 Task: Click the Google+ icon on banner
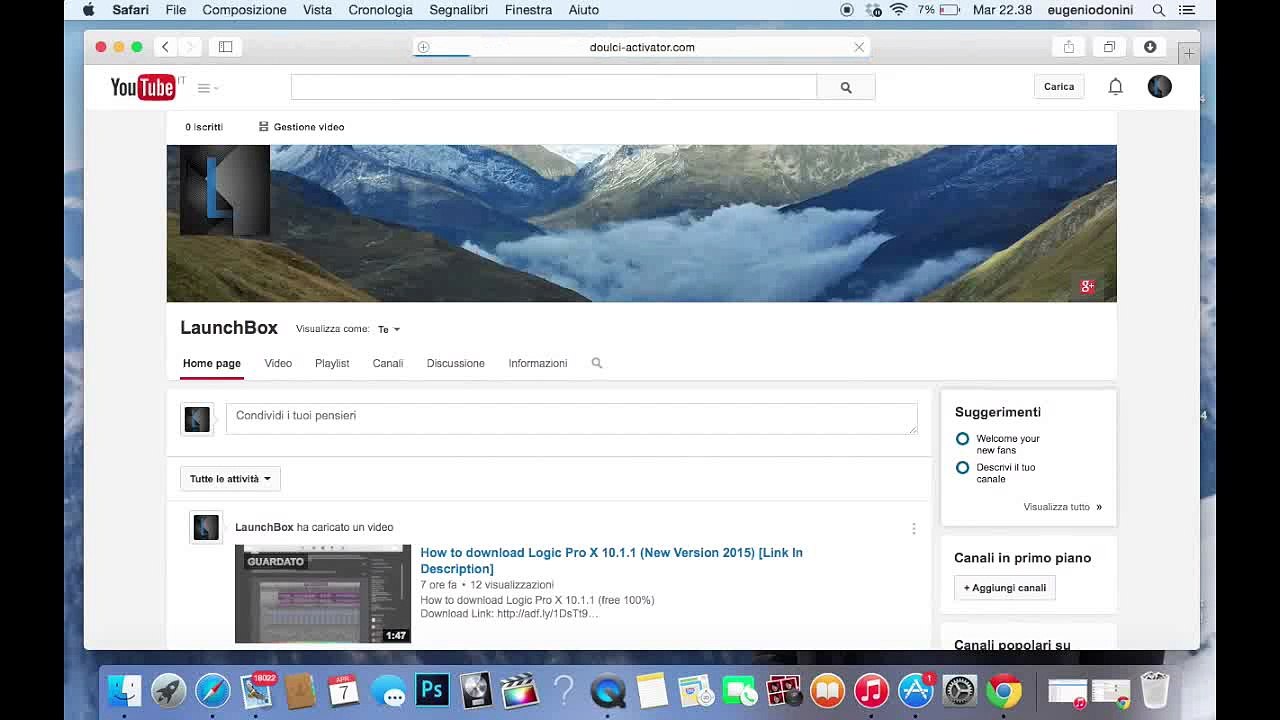(x=1087, y=287)
